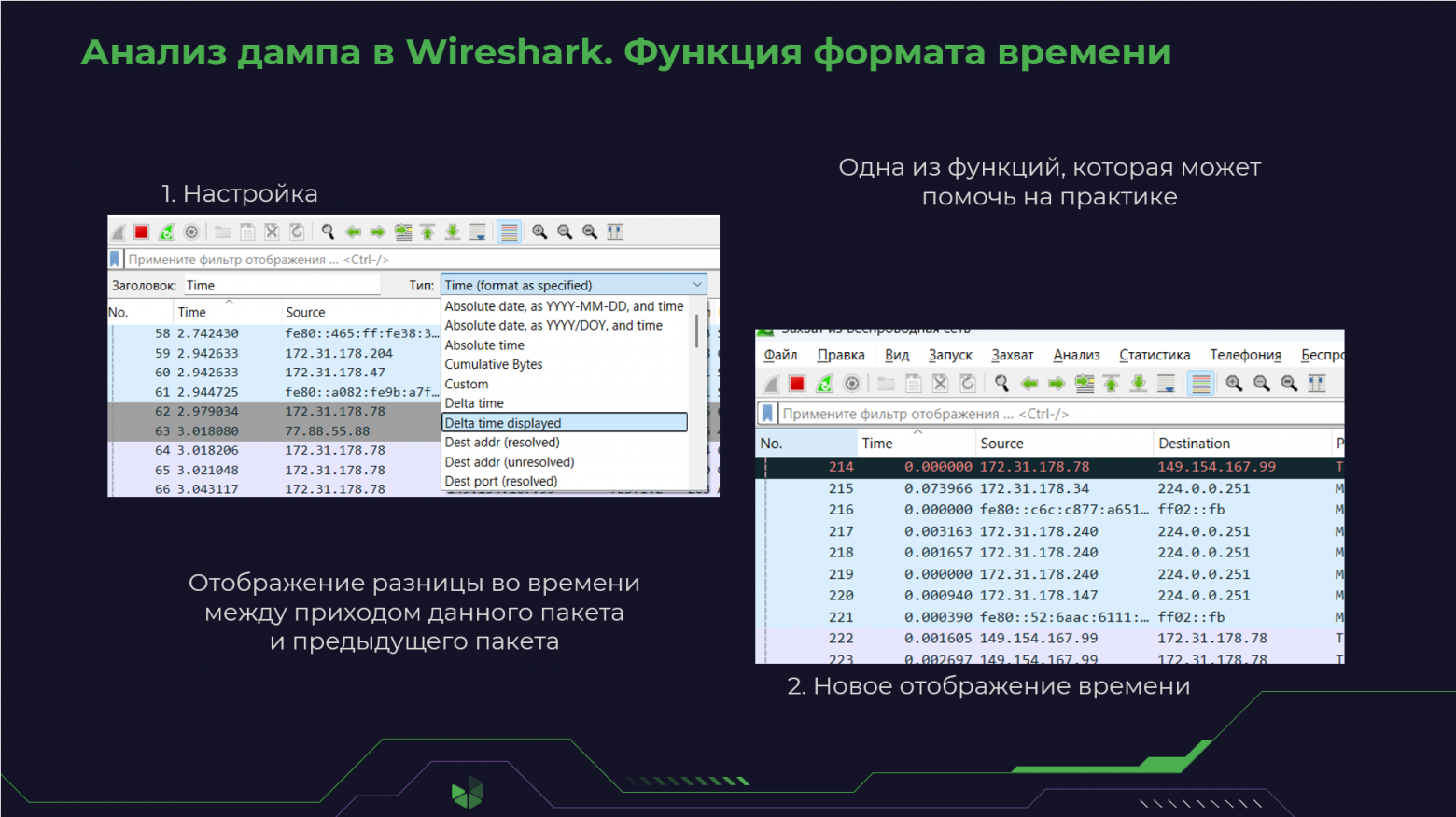
Task: Click save capture file icon in left screenshot
Action: [247, 232]
